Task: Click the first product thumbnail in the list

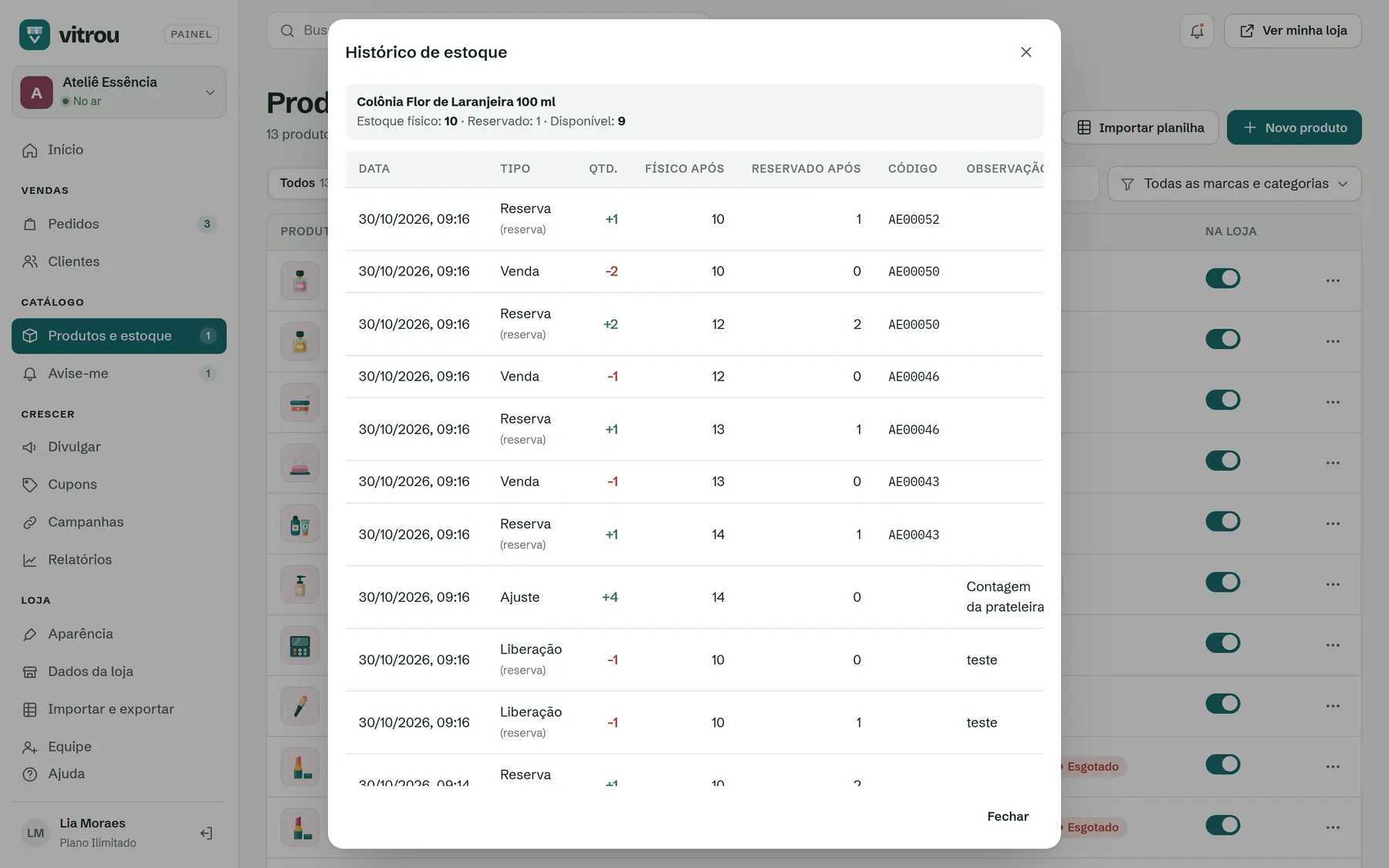Action: click(x=300, y=281)
